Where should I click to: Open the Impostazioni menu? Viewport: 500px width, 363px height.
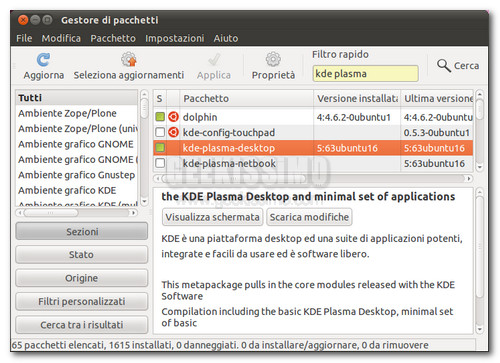coord(175,38)
